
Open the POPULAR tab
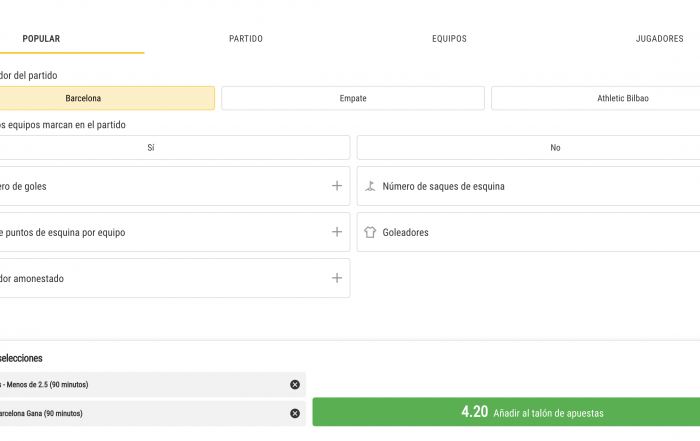[x=41, y=39]
